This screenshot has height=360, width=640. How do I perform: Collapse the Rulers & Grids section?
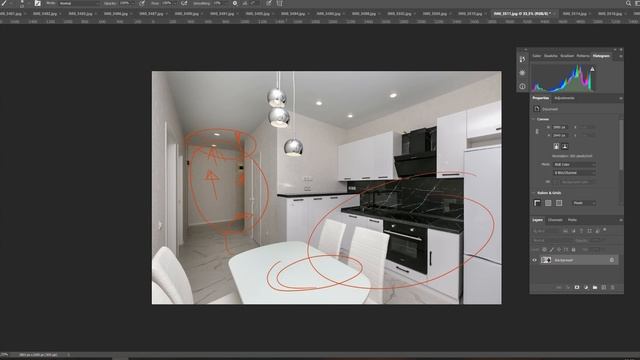(x=533, y=193)
